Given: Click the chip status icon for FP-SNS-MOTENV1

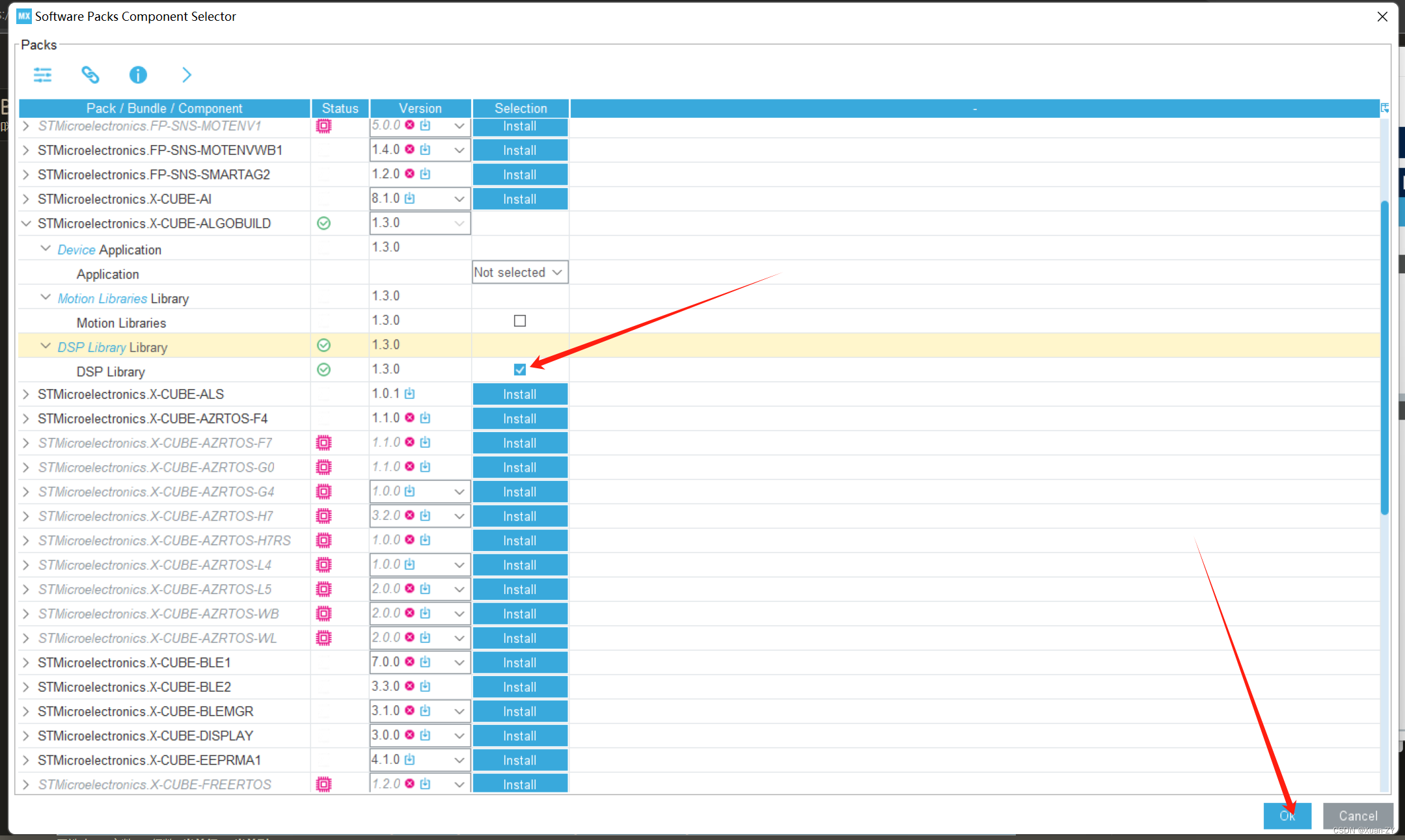Looking at the screenshot, I should click(323, 126).
